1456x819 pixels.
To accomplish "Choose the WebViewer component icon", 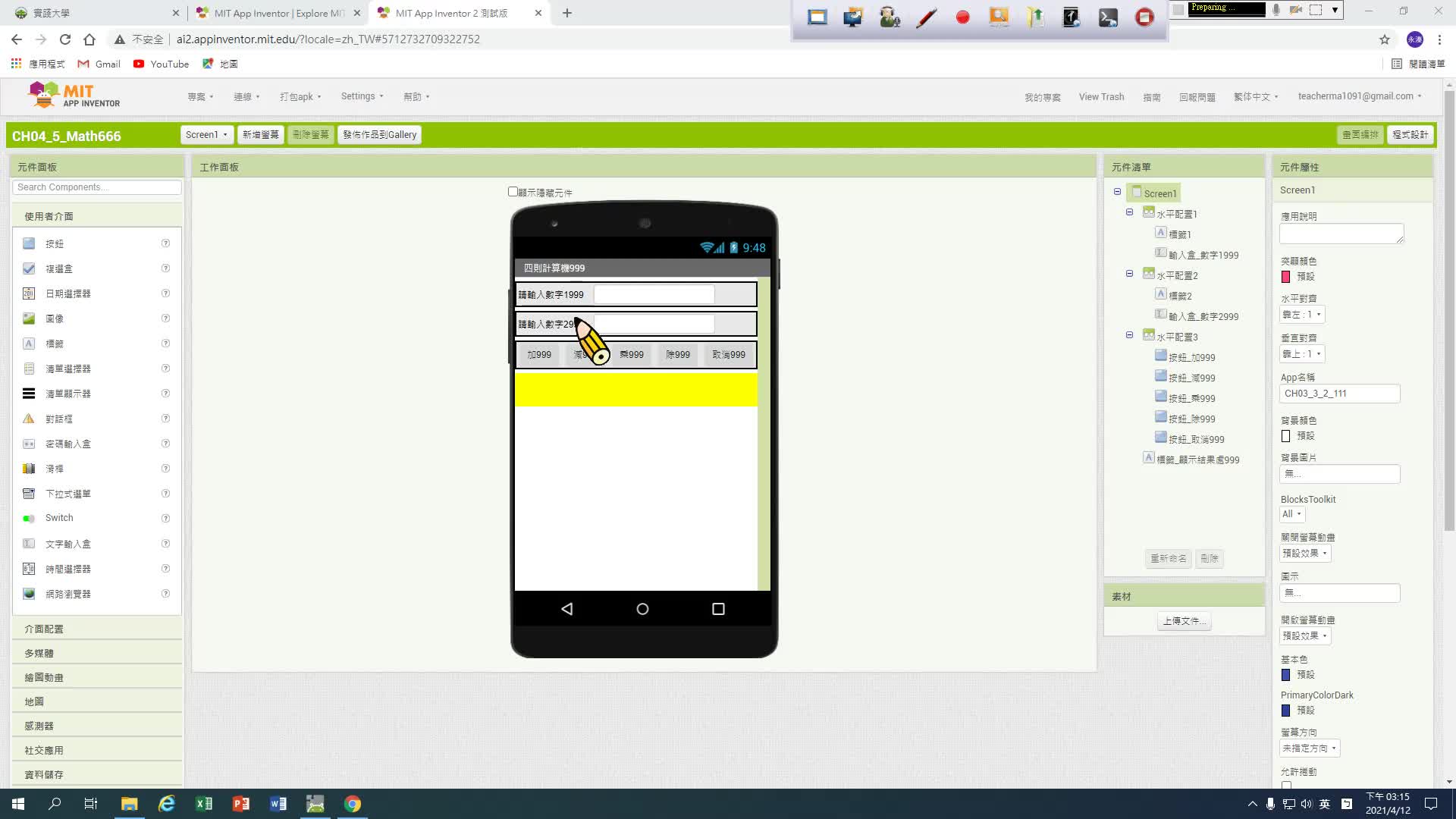I will pos(29,594).
